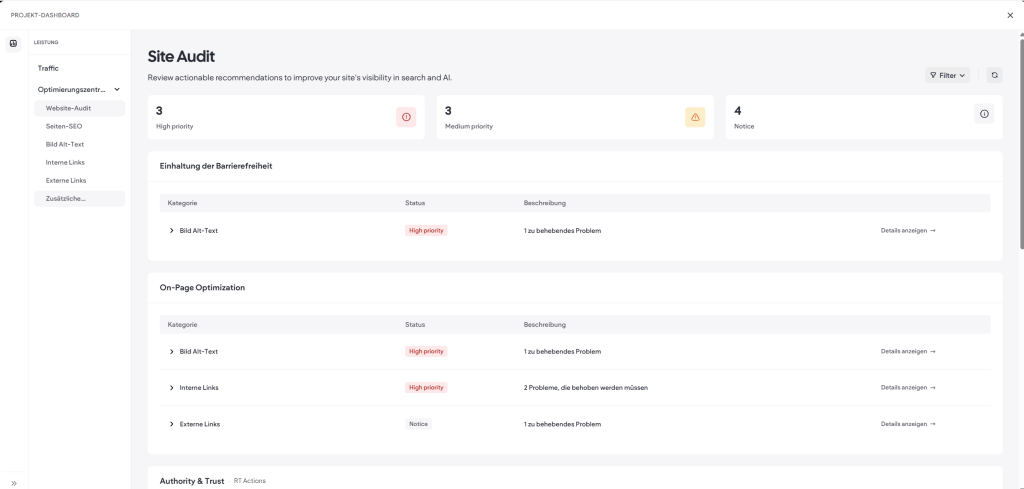Click the red High priority alert icon
Viewport: 1024px width, 489px height.
point(406,117)
